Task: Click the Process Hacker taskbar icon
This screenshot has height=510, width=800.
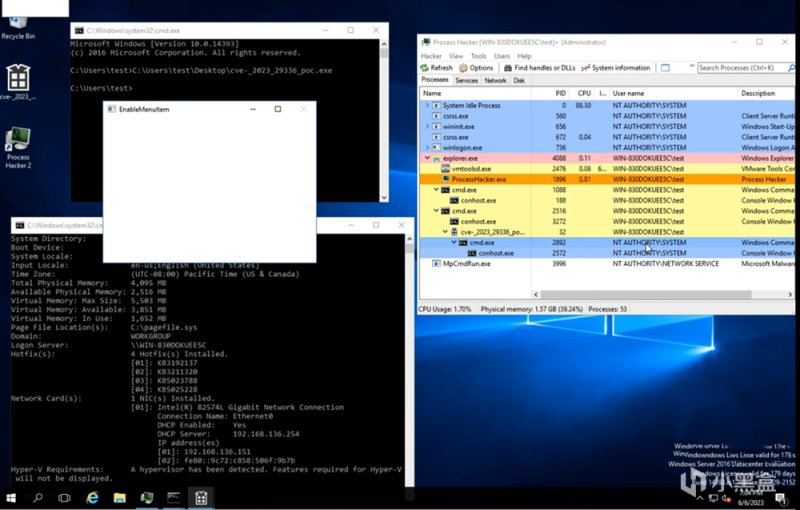Action: [x=147, y=498]
